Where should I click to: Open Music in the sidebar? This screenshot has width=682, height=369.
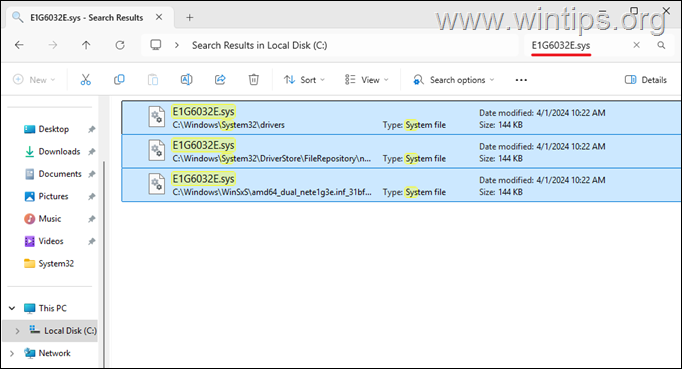tap(50, 219)
